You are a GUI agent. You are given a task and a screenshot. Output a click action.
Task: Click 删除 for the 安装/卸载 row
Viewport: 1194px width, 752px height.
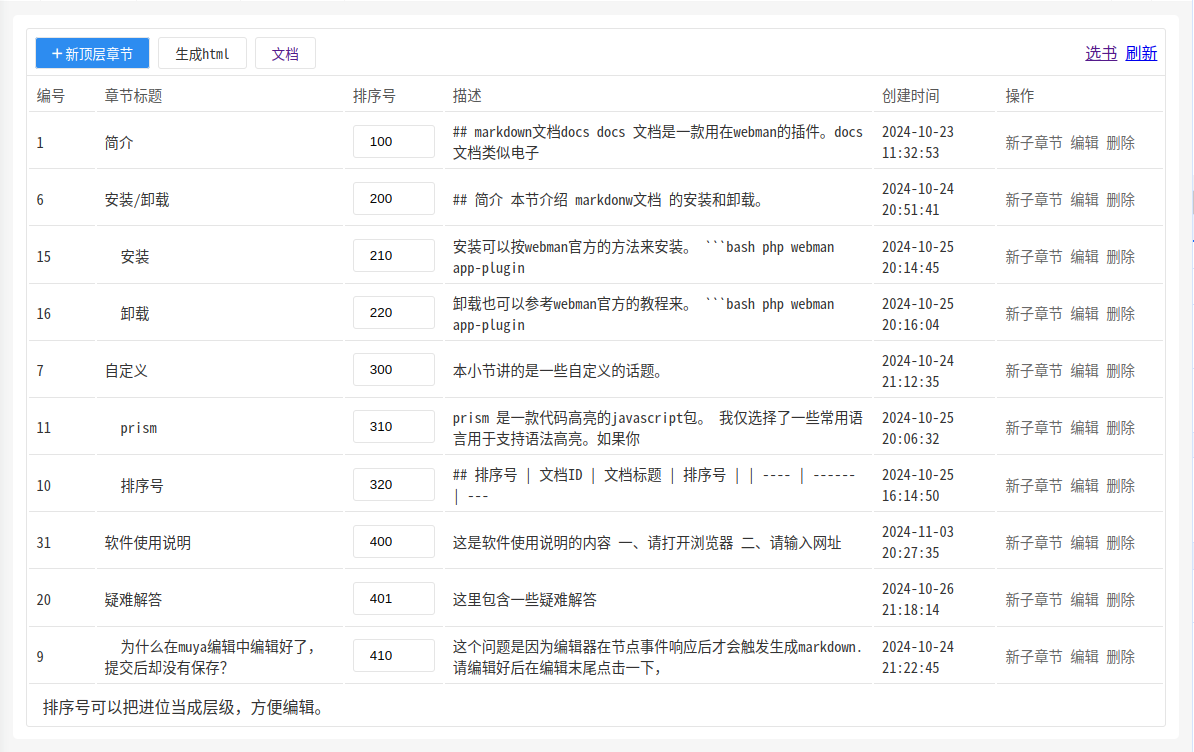[x=1120, y=200]
